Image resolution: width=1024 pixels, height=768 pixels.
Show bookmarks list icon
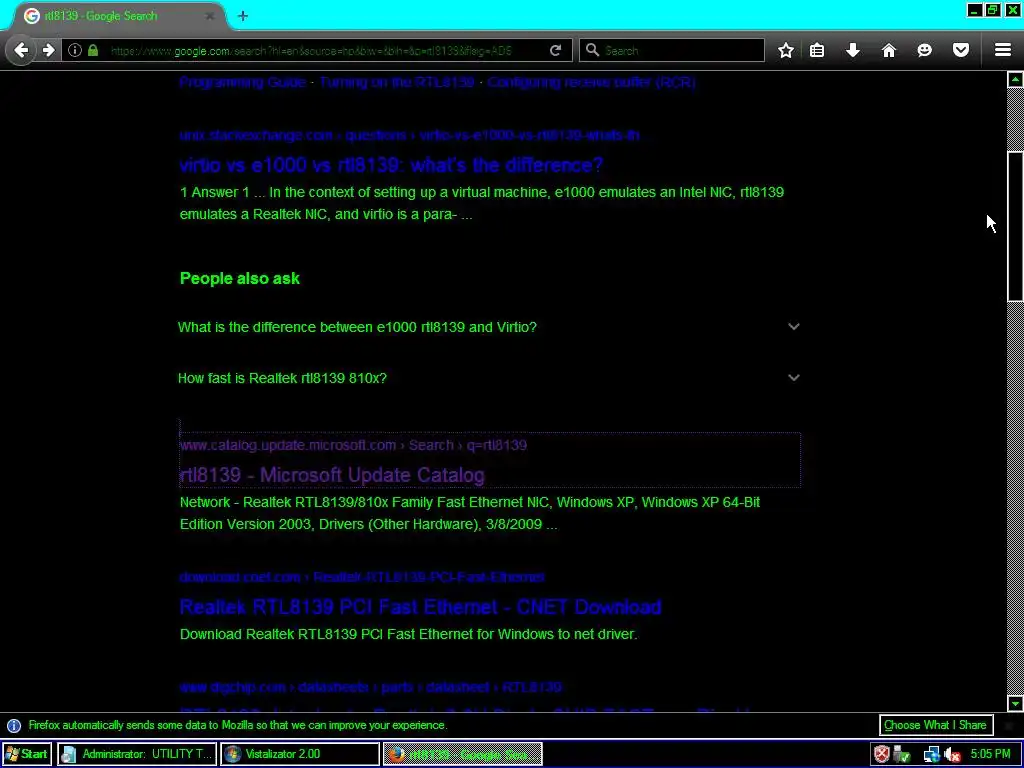coord(817,50)
